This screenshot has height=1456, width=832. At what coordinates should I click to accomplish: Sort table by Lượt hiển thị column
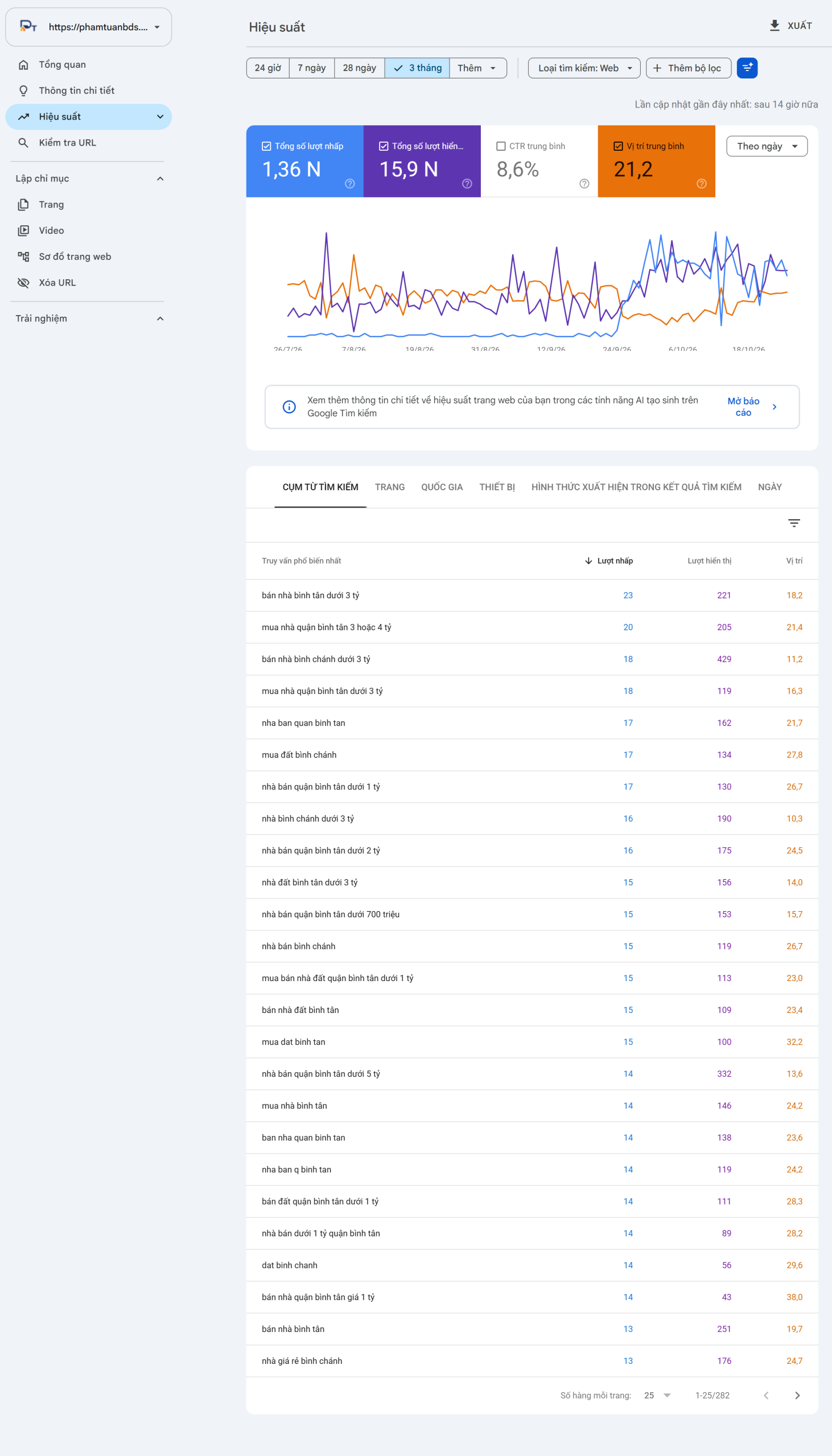click(709, 561)
